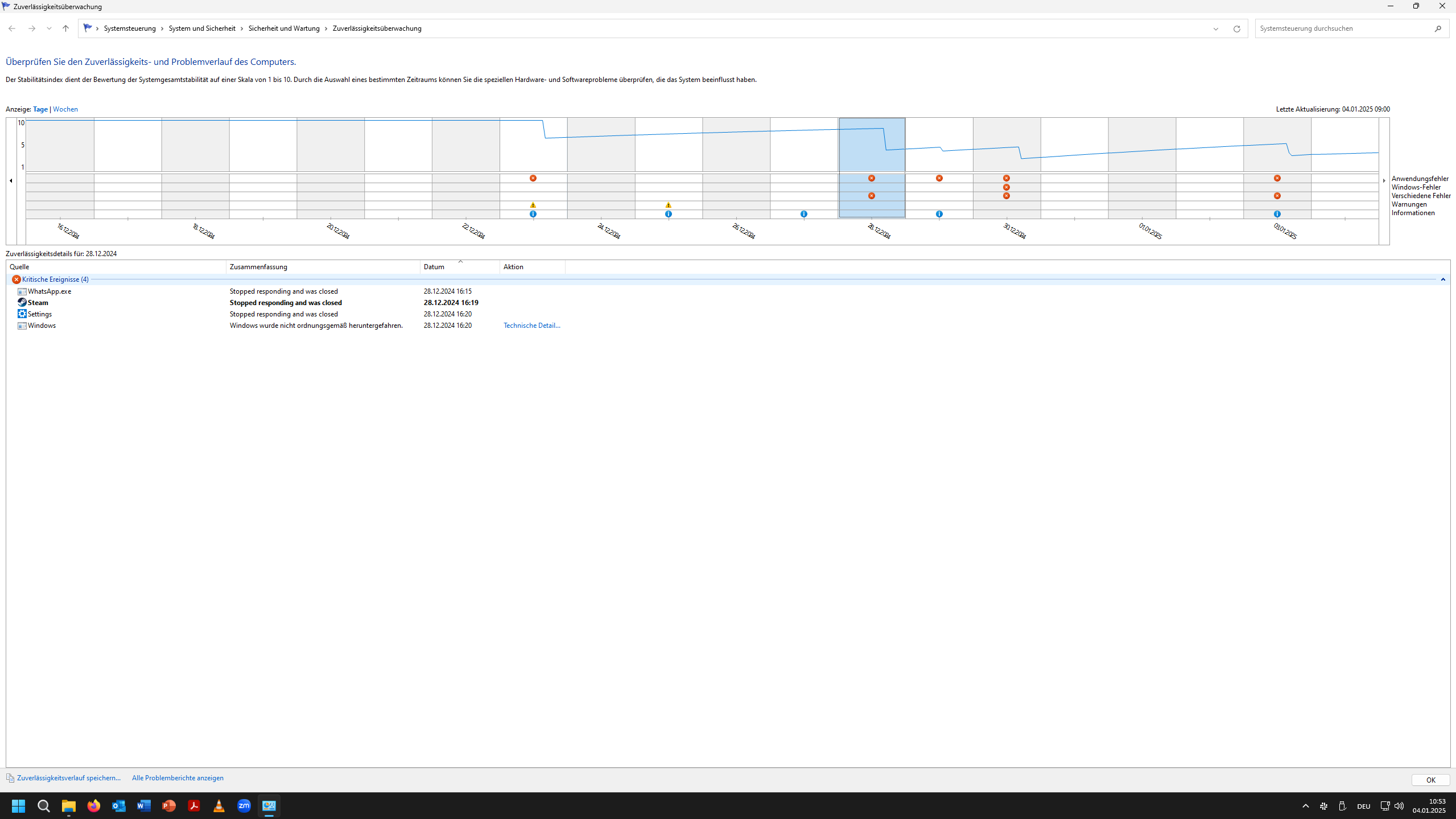Click the WhatsApp.exe application icon
Viewport: 1456px width, 819px height.
click(22, 291)
